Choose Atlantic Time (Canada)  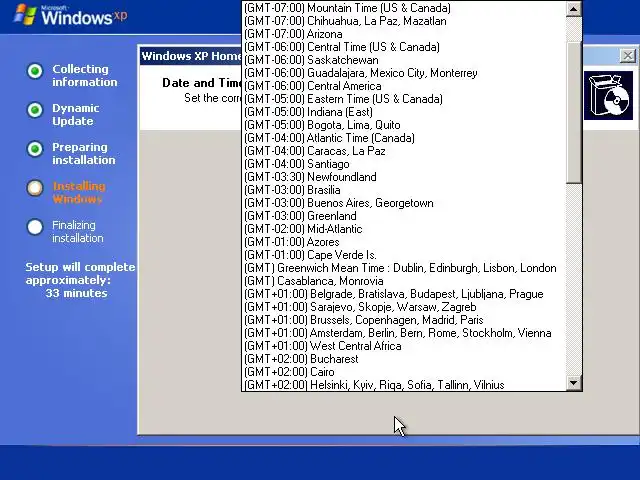click(x=404, y=138)
